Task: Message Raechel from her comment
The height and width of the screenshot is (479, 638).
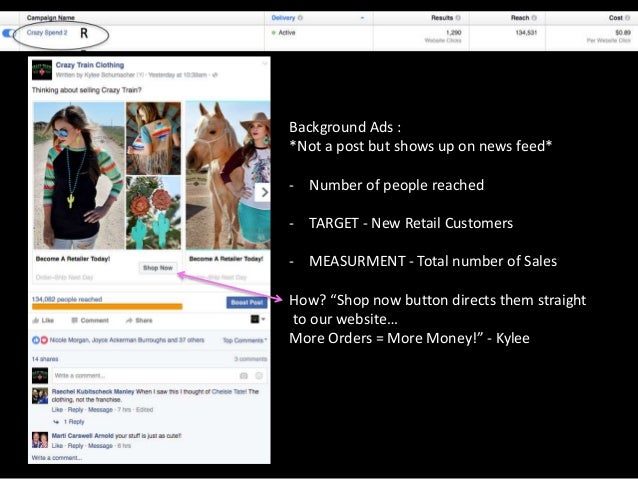Action: click(100, 410)
